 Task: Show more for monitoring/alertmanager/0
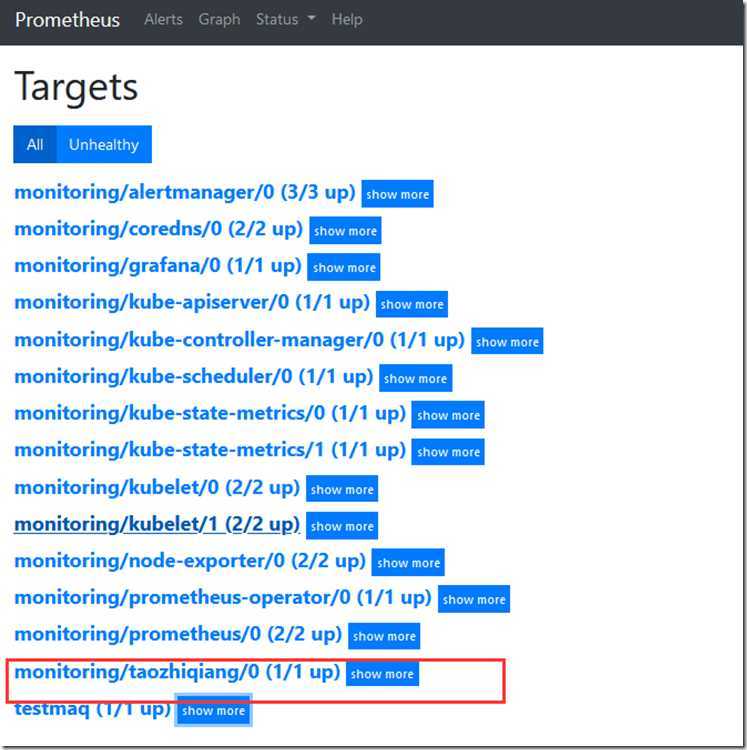tap(397, 194)
